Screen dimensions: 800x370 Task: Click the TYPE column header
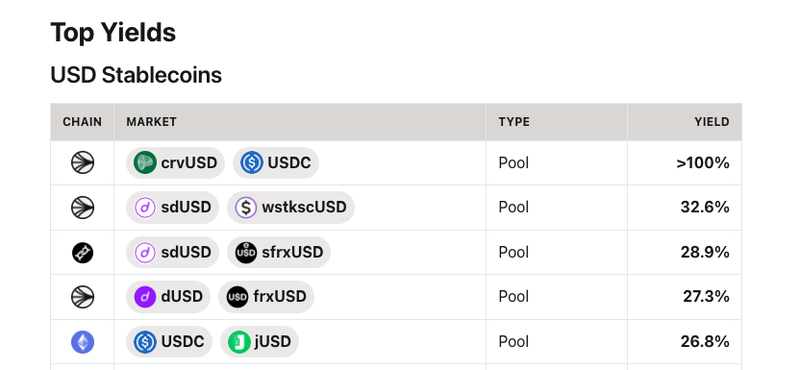point(514,122)
